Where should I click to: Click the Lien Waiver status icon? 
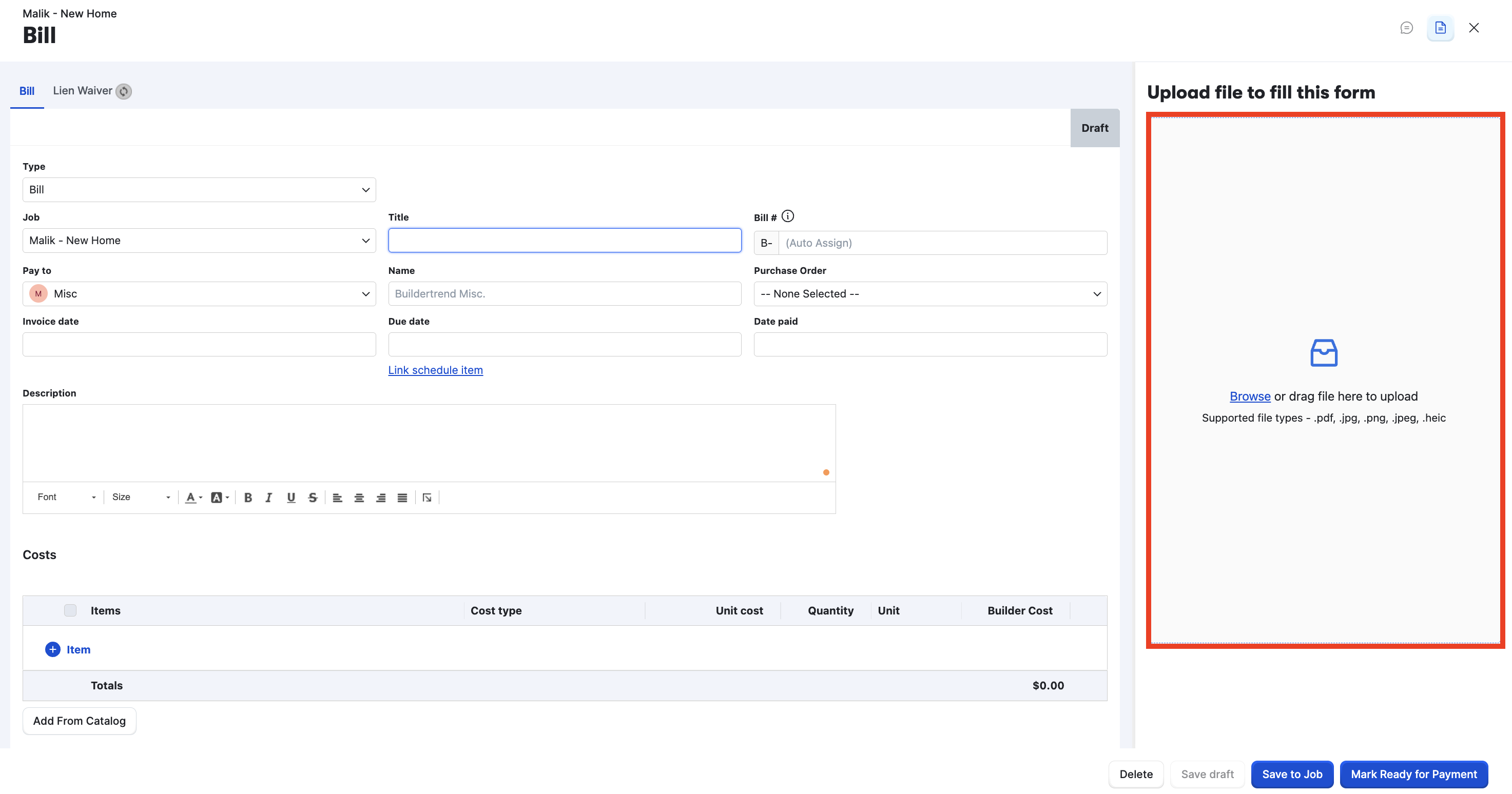(x=123, y=91)
